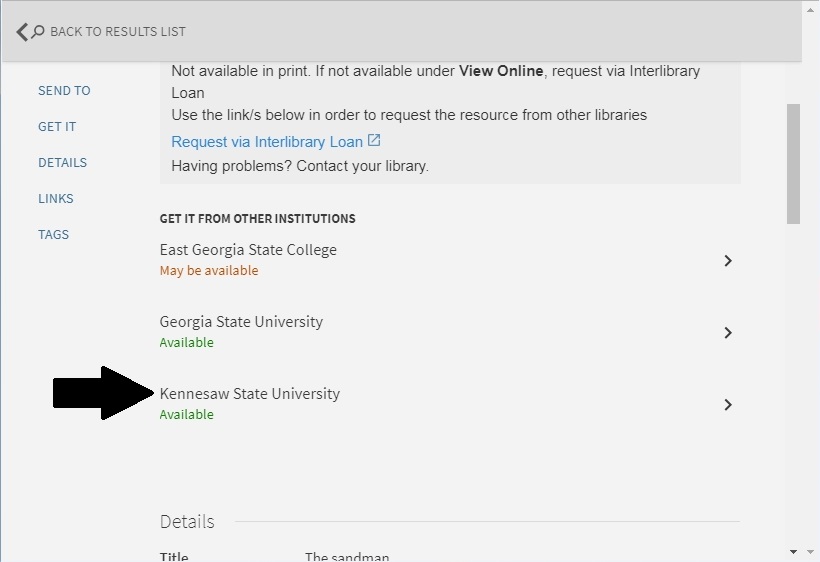Click the scrollbar up arrow
The image size is (820, 562).
[794, 11]
